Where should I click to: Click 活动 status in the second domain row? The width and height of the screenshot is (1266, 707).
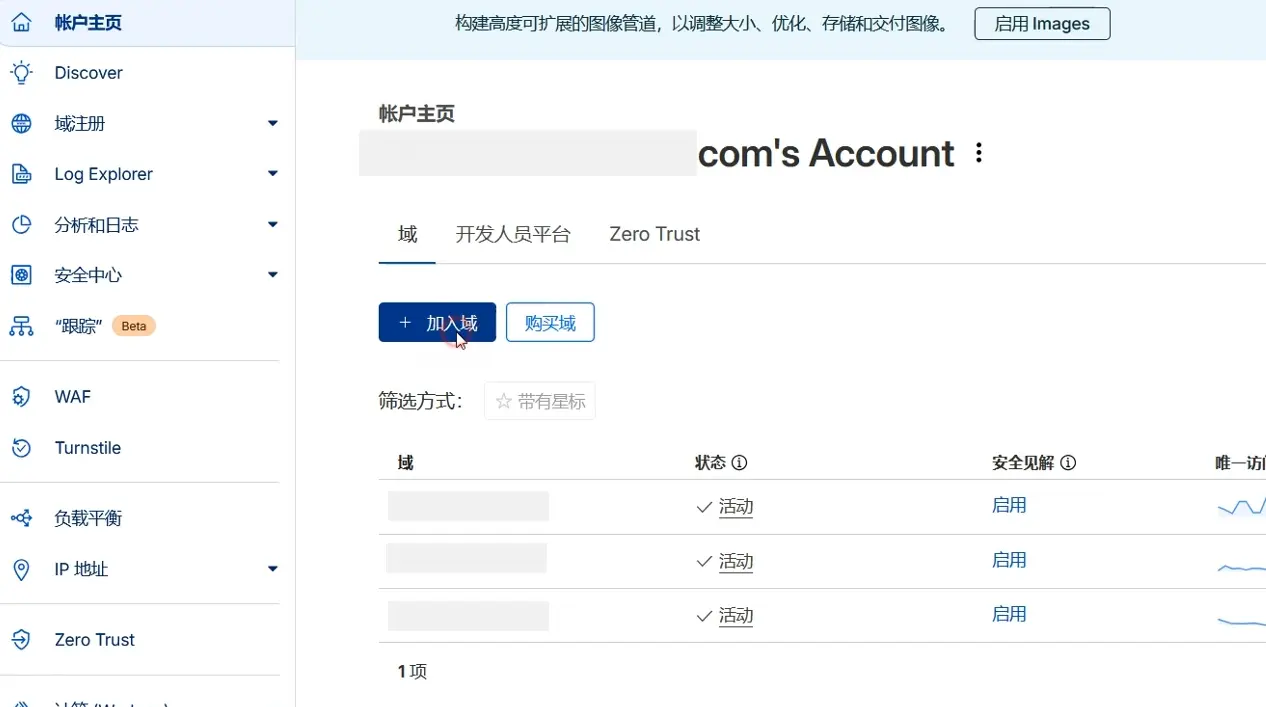[736, 562]
